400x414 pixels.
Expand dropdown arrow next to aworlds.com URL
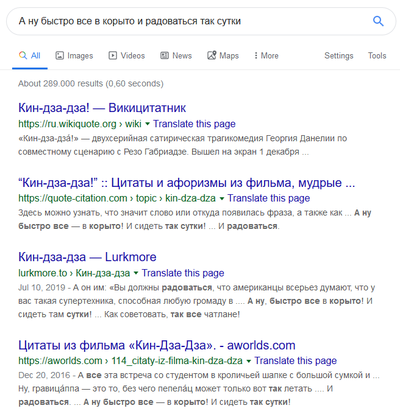click(248, 361)
